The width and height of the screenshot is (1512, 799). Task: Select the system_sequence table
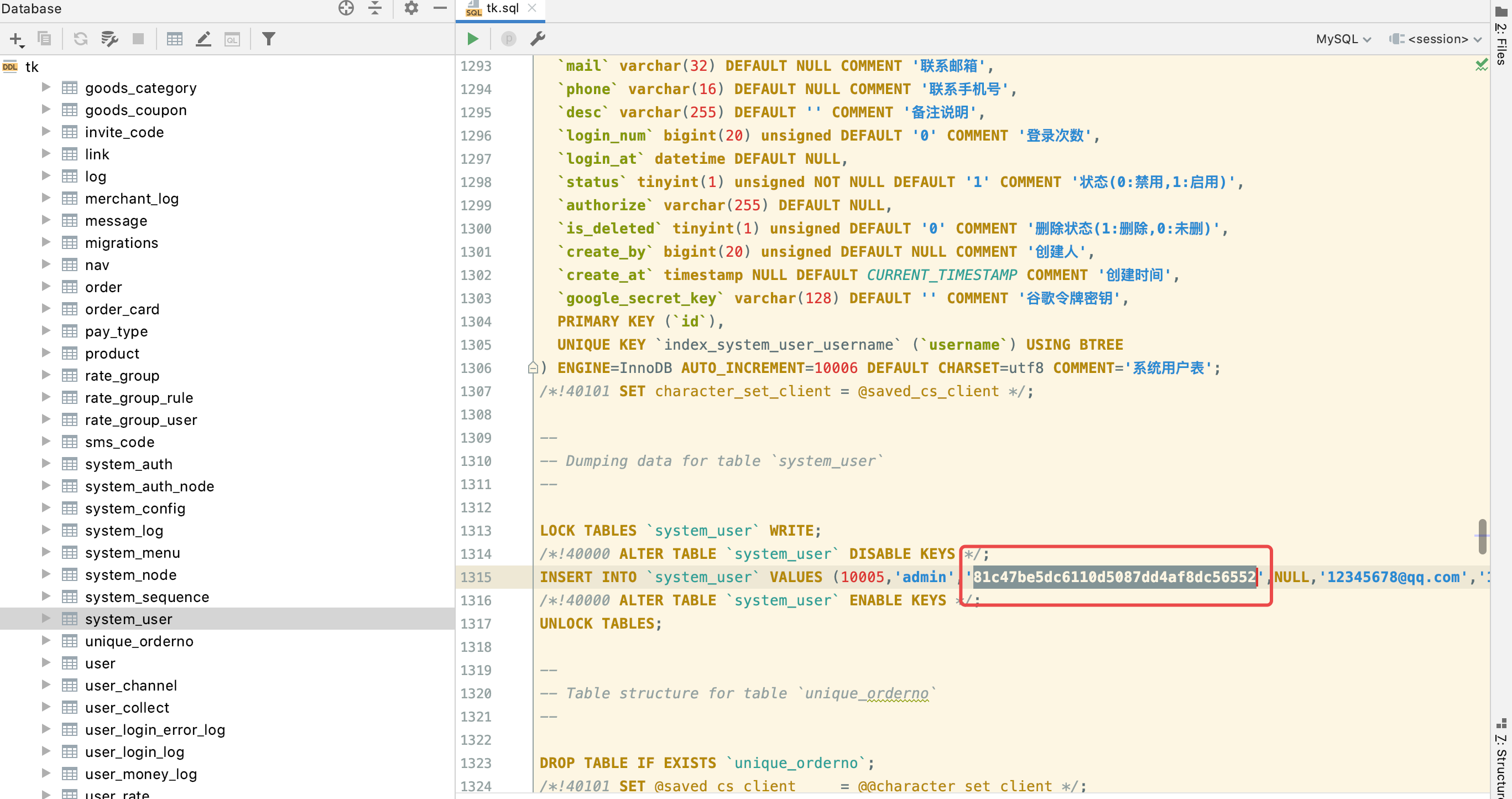(147, 597)
